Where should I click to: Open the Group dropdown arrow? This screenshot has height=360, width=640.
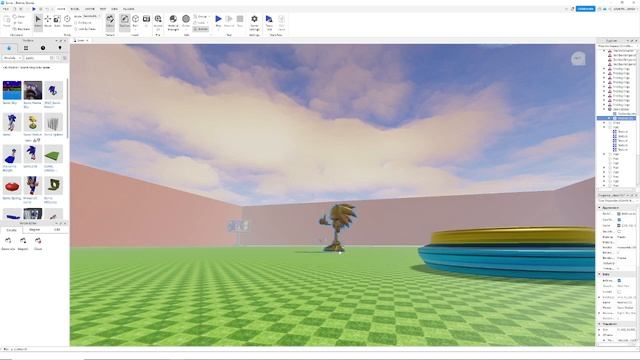pos(209,16)
